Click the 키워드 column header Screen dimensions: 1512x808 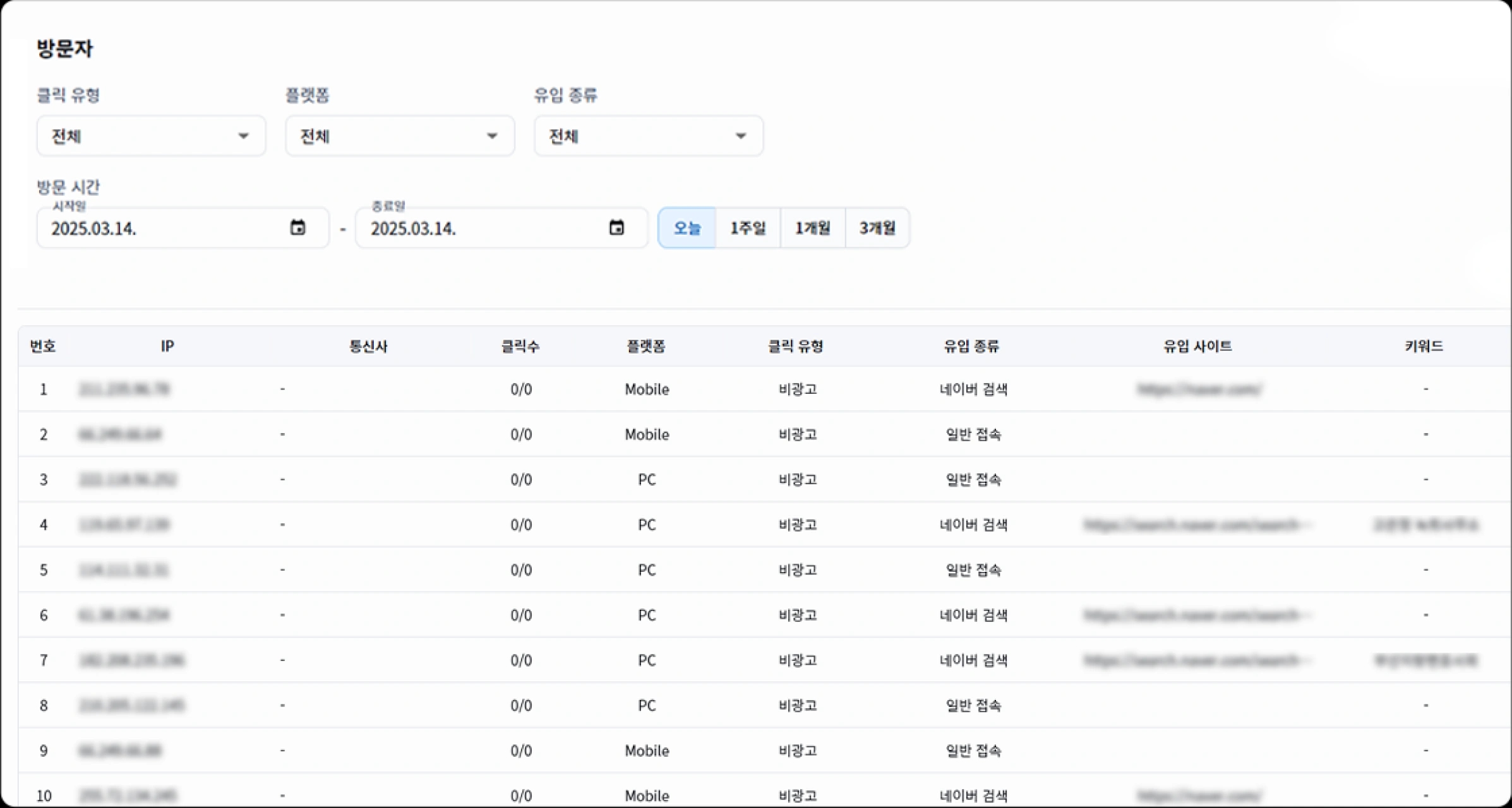pyautogui.click(x=1424, y=346)
